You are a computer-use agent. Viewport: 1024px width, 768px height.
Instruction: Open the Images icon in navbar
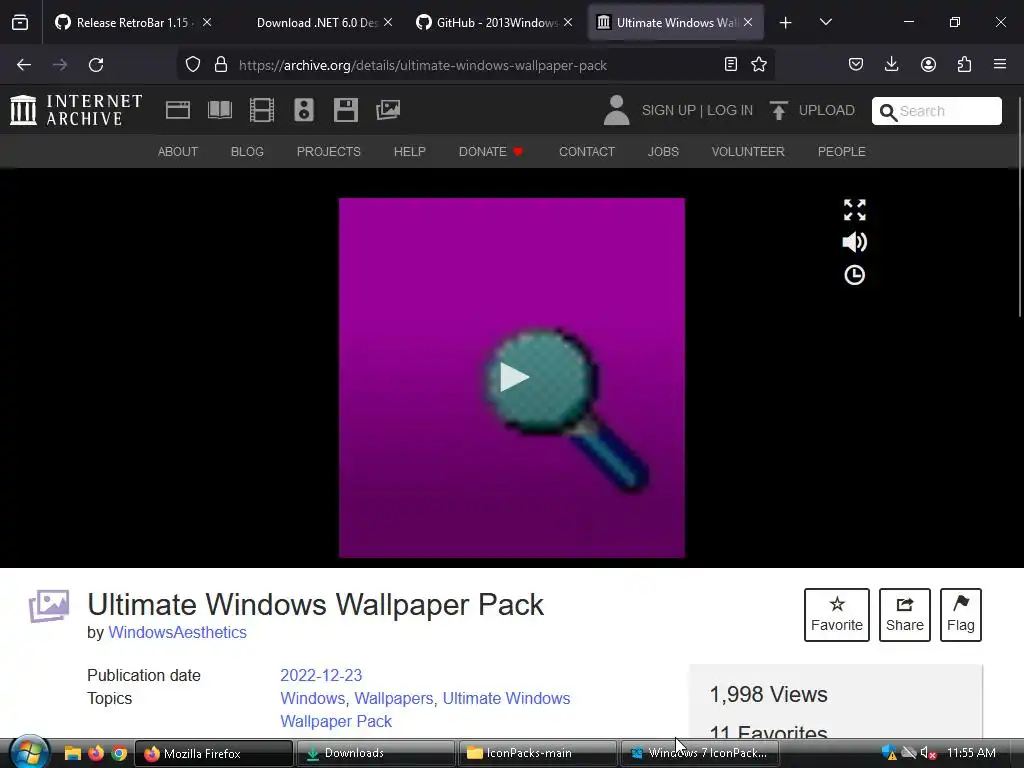click(388, 110)
